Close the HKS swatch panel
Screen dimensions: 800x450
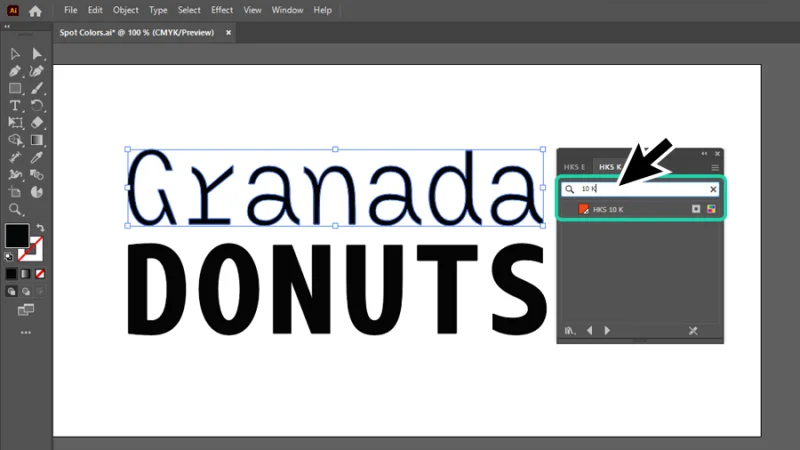(717, 154)
